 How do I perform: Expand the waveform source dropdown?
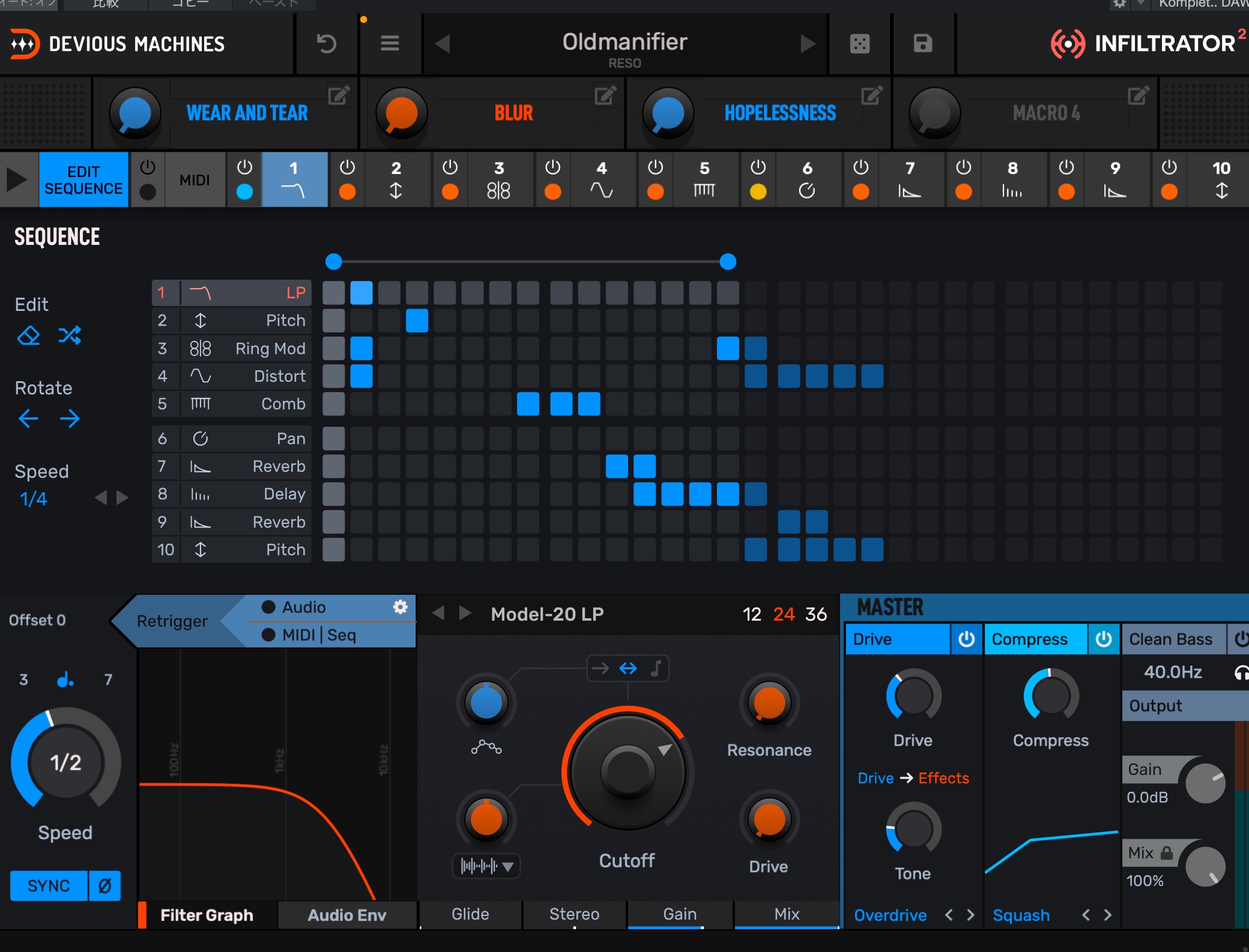486,866
